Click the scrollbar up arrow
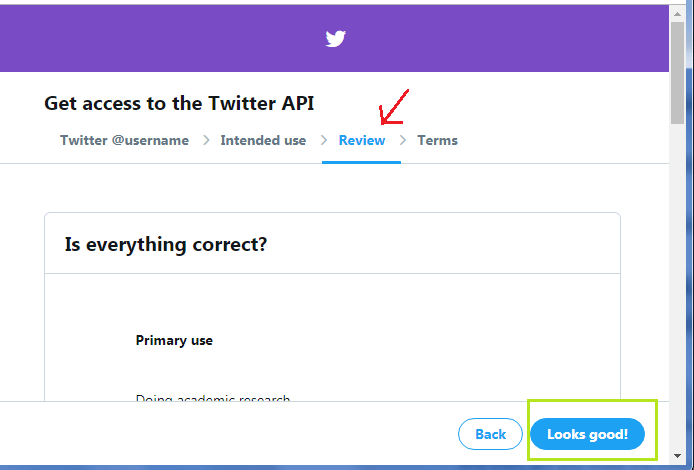Image resolution: width=694 pixels, height=470 pixels. coord(677,8)
